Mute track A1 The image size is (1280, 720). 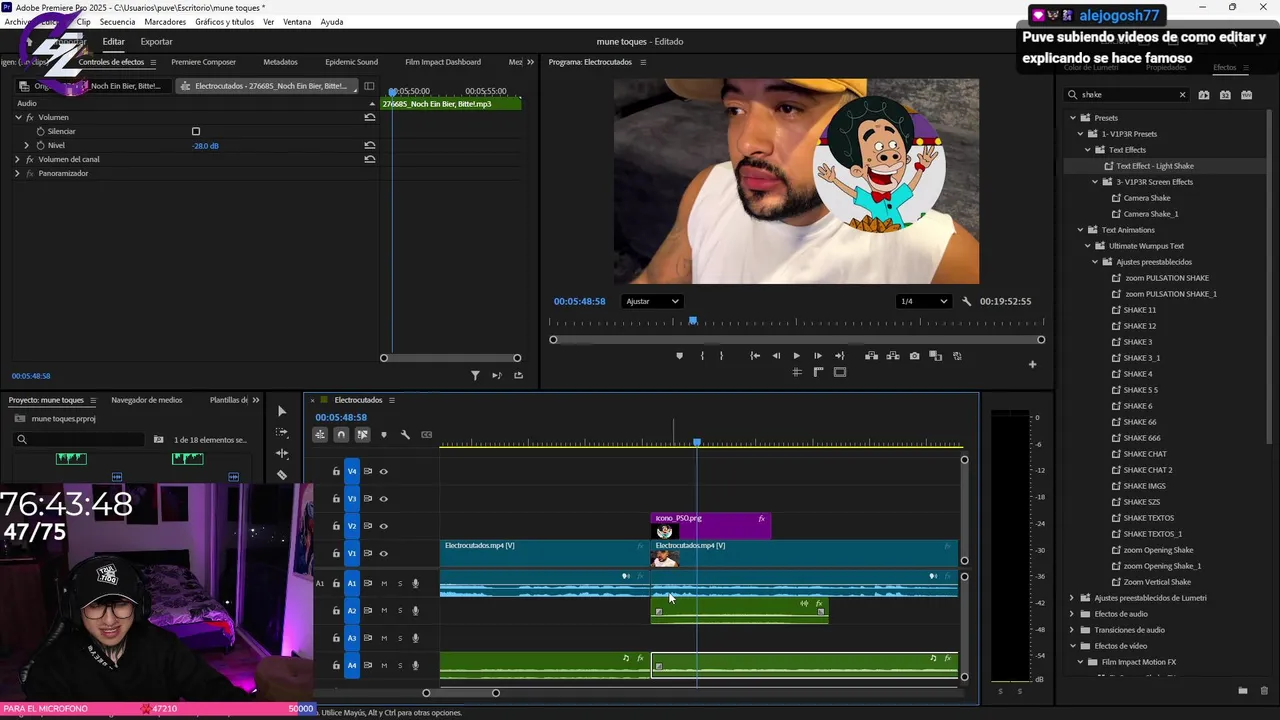[384, 584]
